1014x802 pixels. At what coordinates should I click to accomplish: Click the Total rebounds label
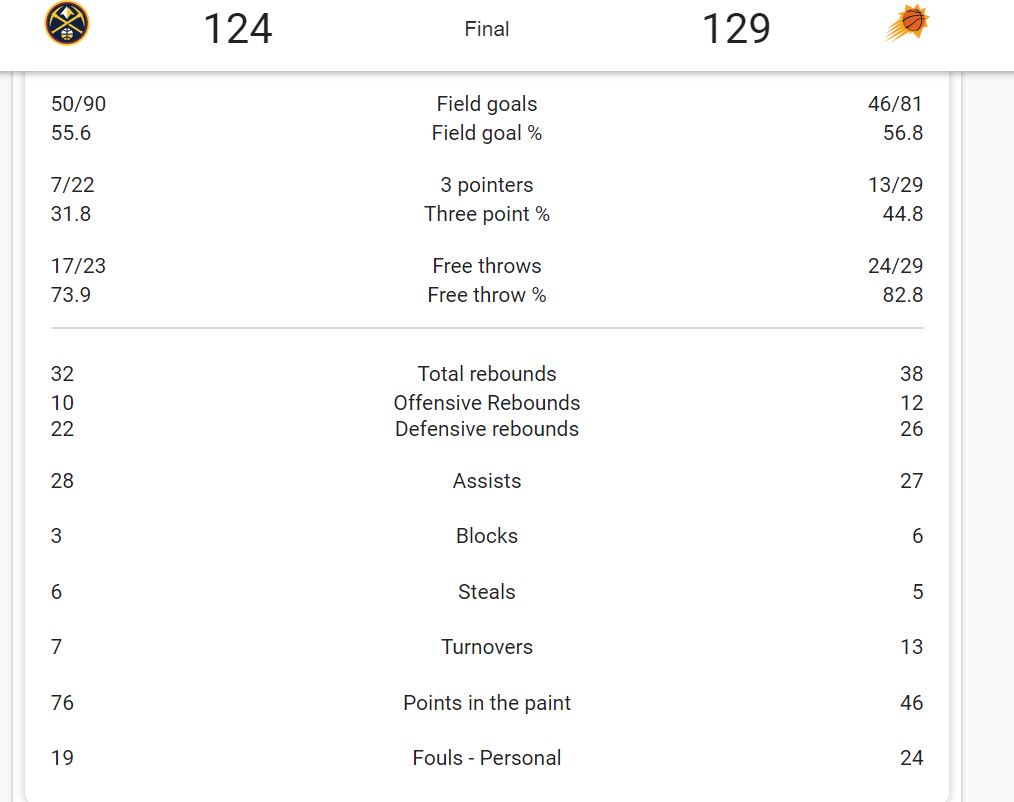(487, 374)
